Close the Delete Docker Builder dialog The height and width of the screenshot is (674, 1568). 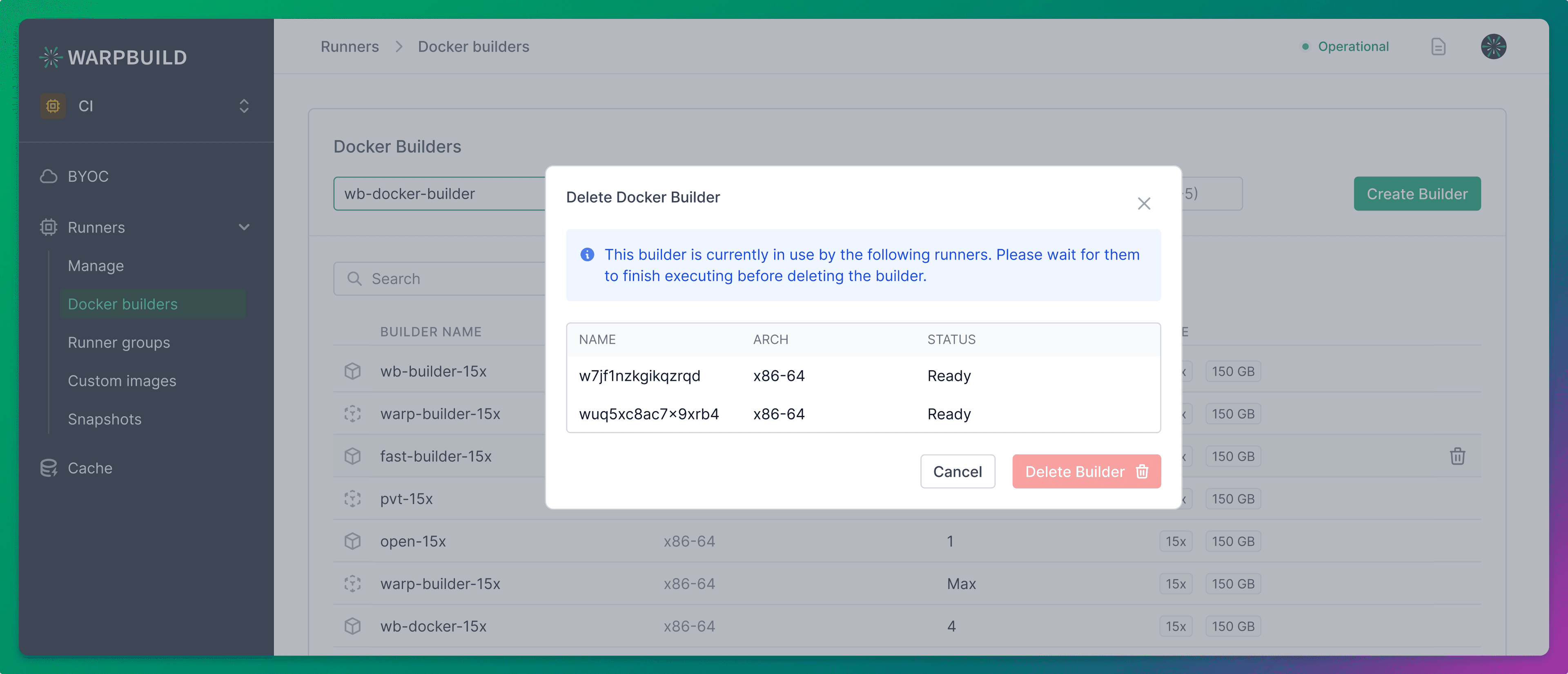click(1144, 203)
